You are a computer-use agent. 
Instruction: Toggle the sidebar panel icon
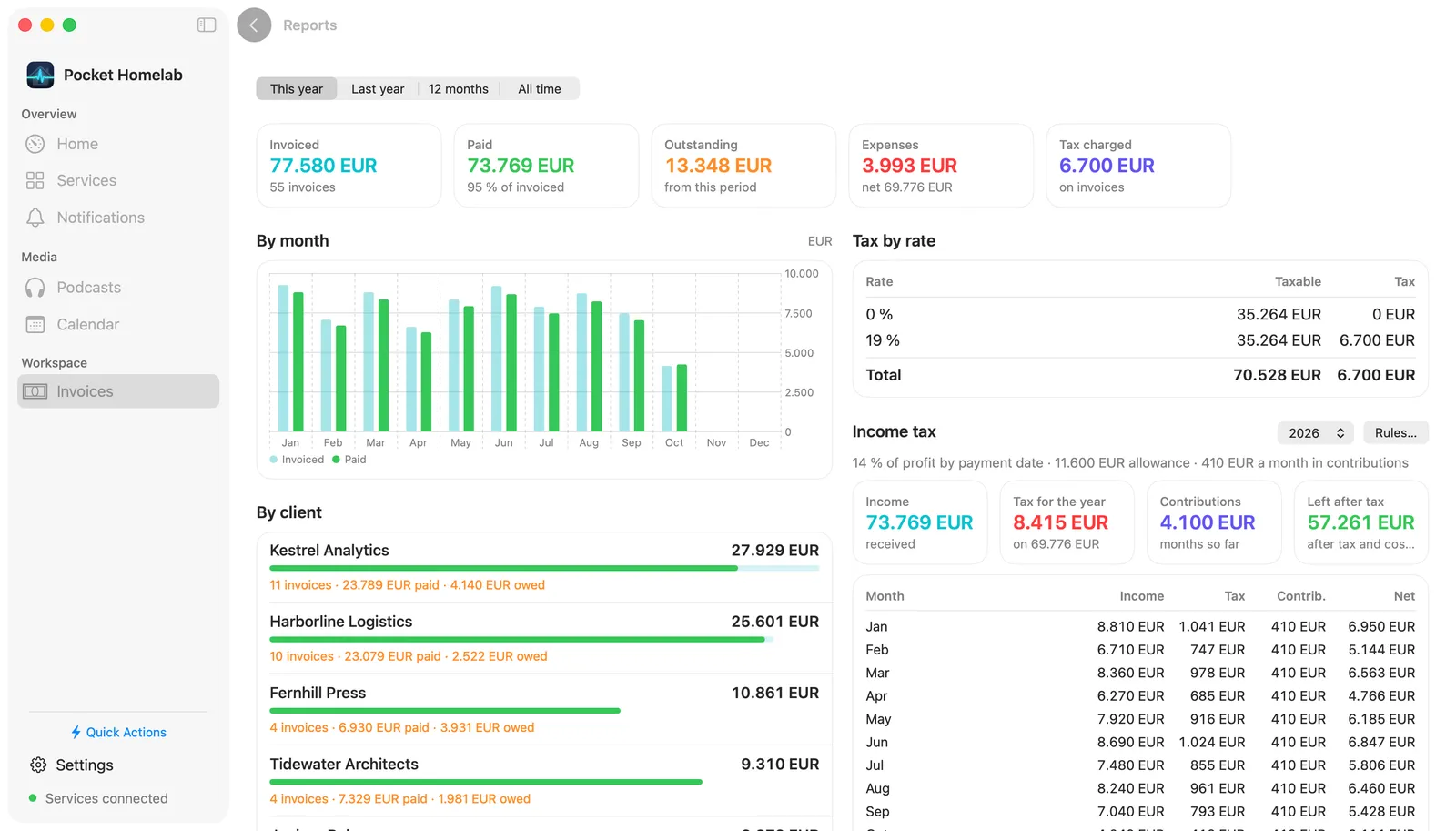(x=207, y=25)
